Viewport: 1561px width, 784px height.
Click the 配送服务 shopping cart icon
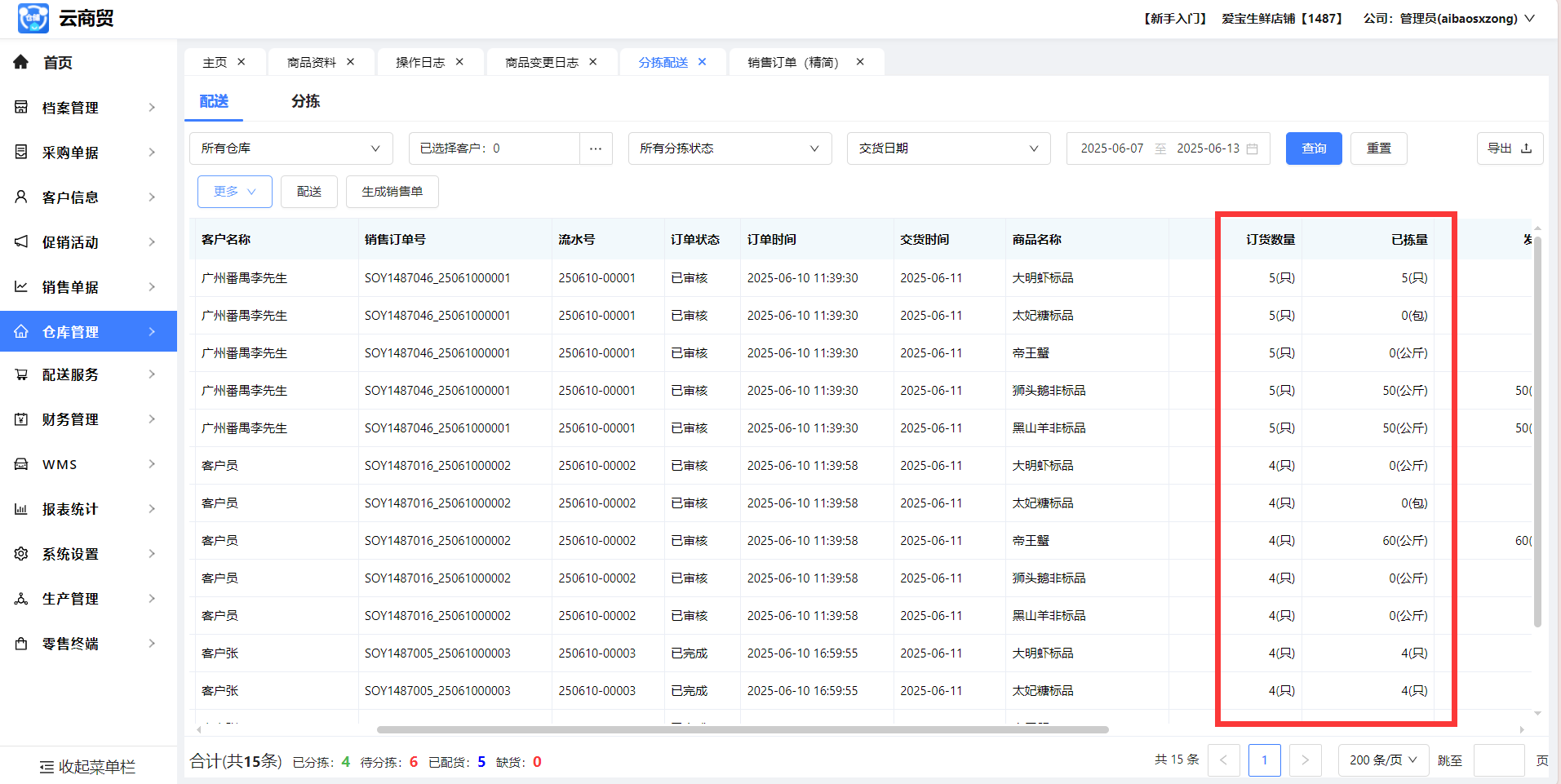tap(21, 374)
